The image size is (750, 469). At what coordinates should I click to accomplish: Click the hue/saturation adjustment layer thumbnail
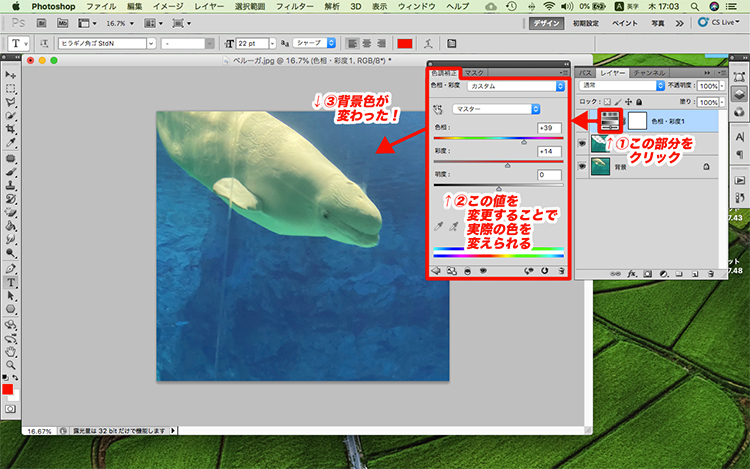point(608,120)
